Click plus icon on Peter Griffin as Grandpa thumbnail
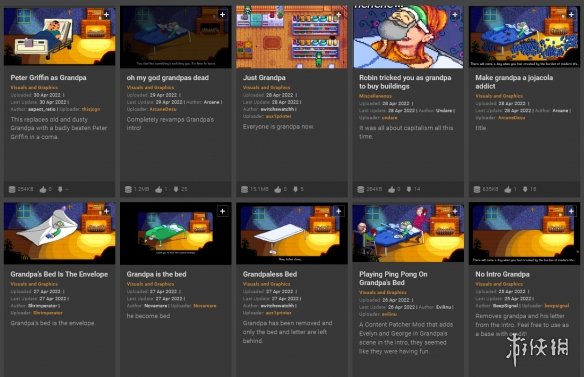Viewport: 584px width, 377px height. (107, 15)
